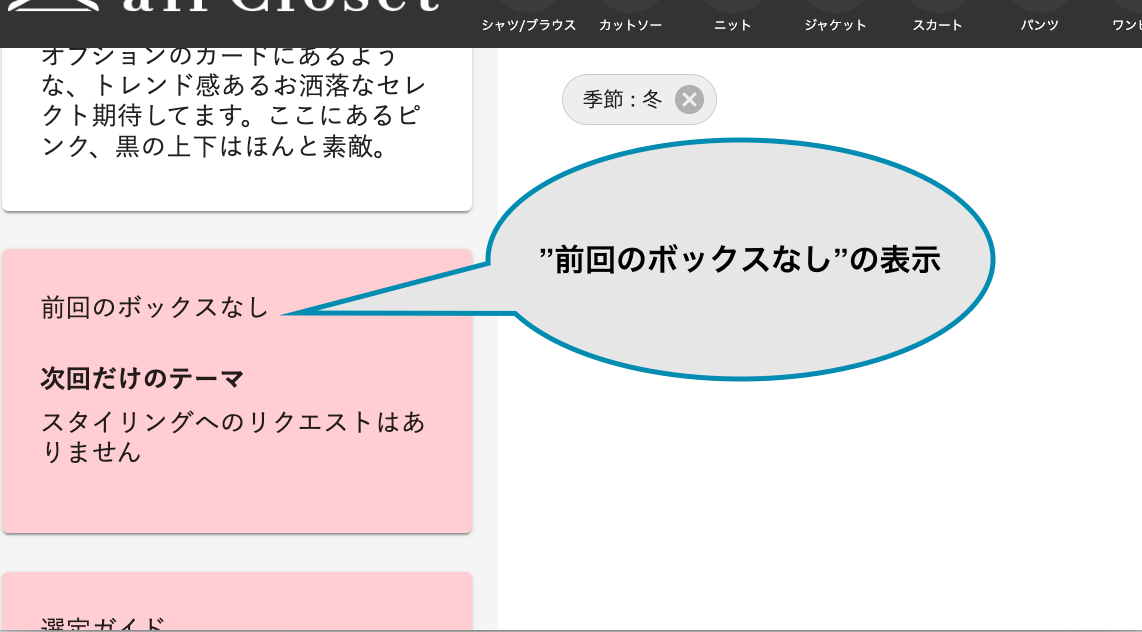Click the gray gap between white and pink cards
The image size is (1142, 632).
(236, 231)
